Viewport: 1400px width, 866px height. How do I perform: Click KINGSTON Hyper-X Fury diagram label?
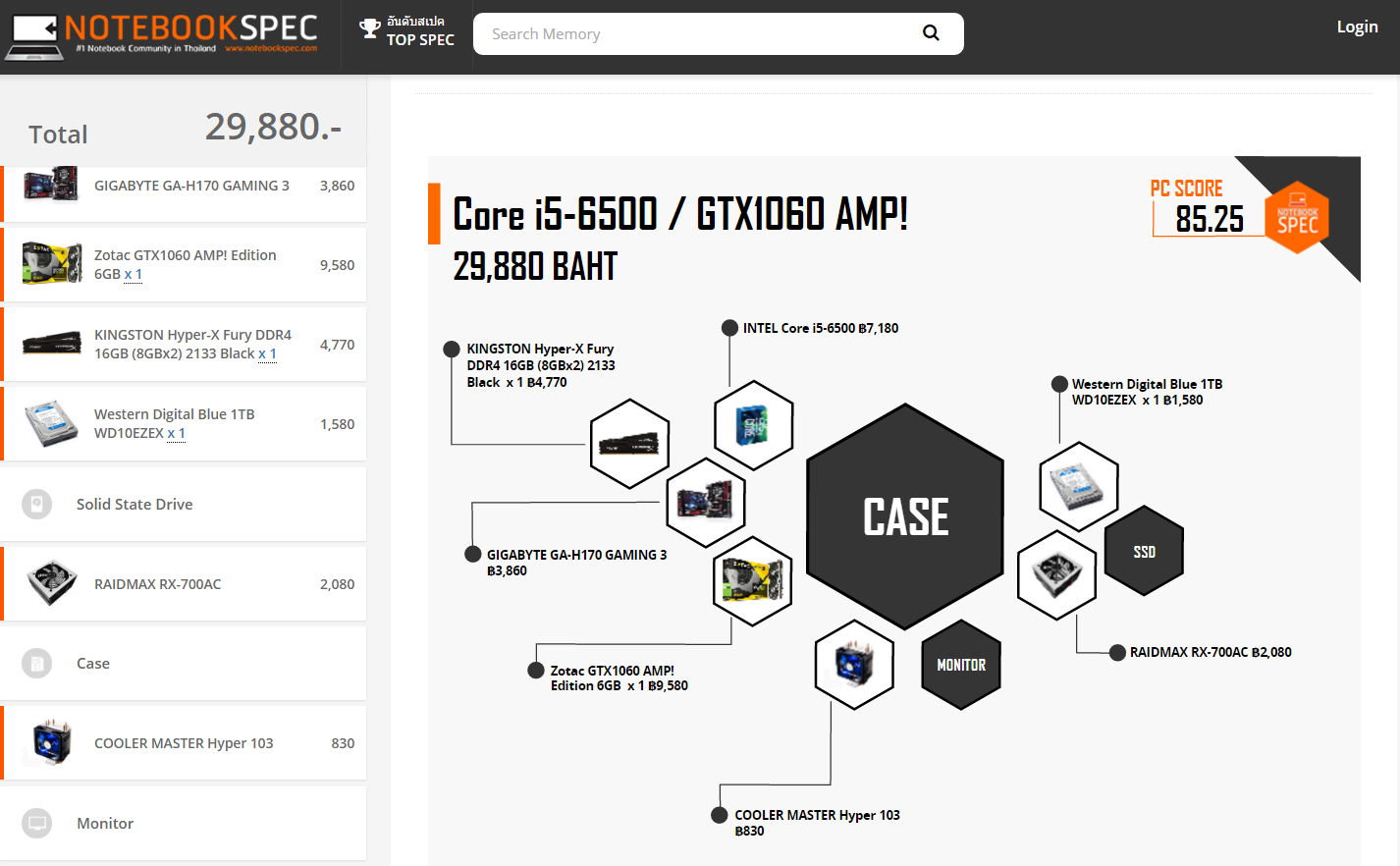[541, 365]
